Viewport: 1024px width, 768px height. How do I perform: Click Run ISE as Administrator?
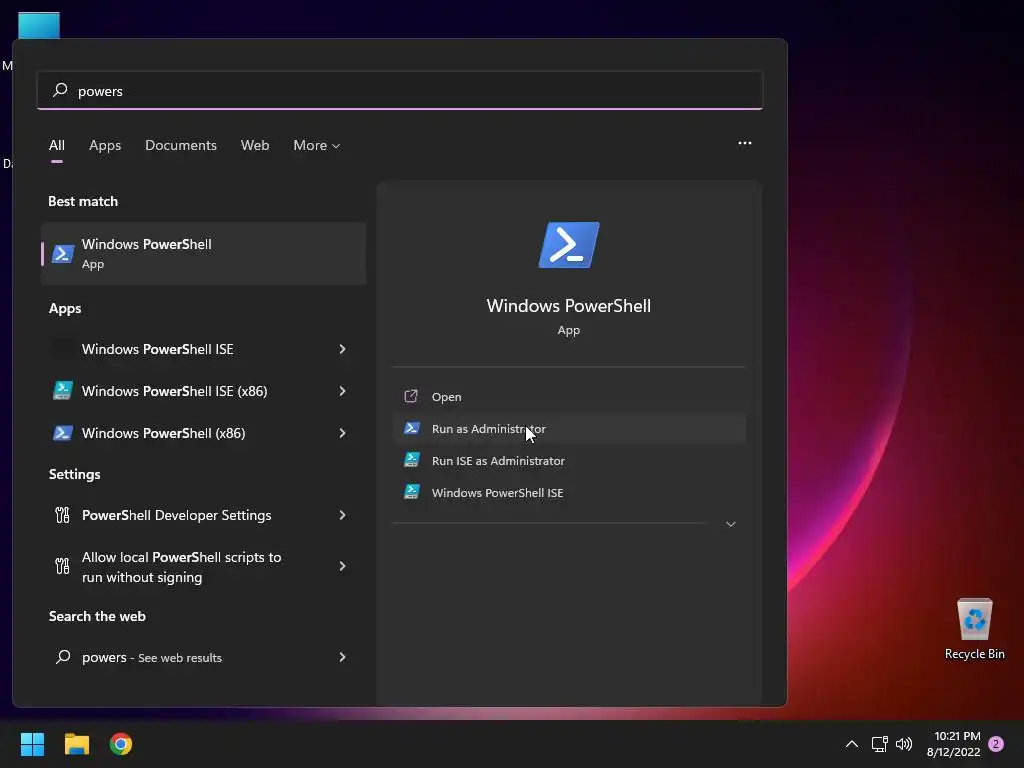pyautogui.click(x=569, y=460)
